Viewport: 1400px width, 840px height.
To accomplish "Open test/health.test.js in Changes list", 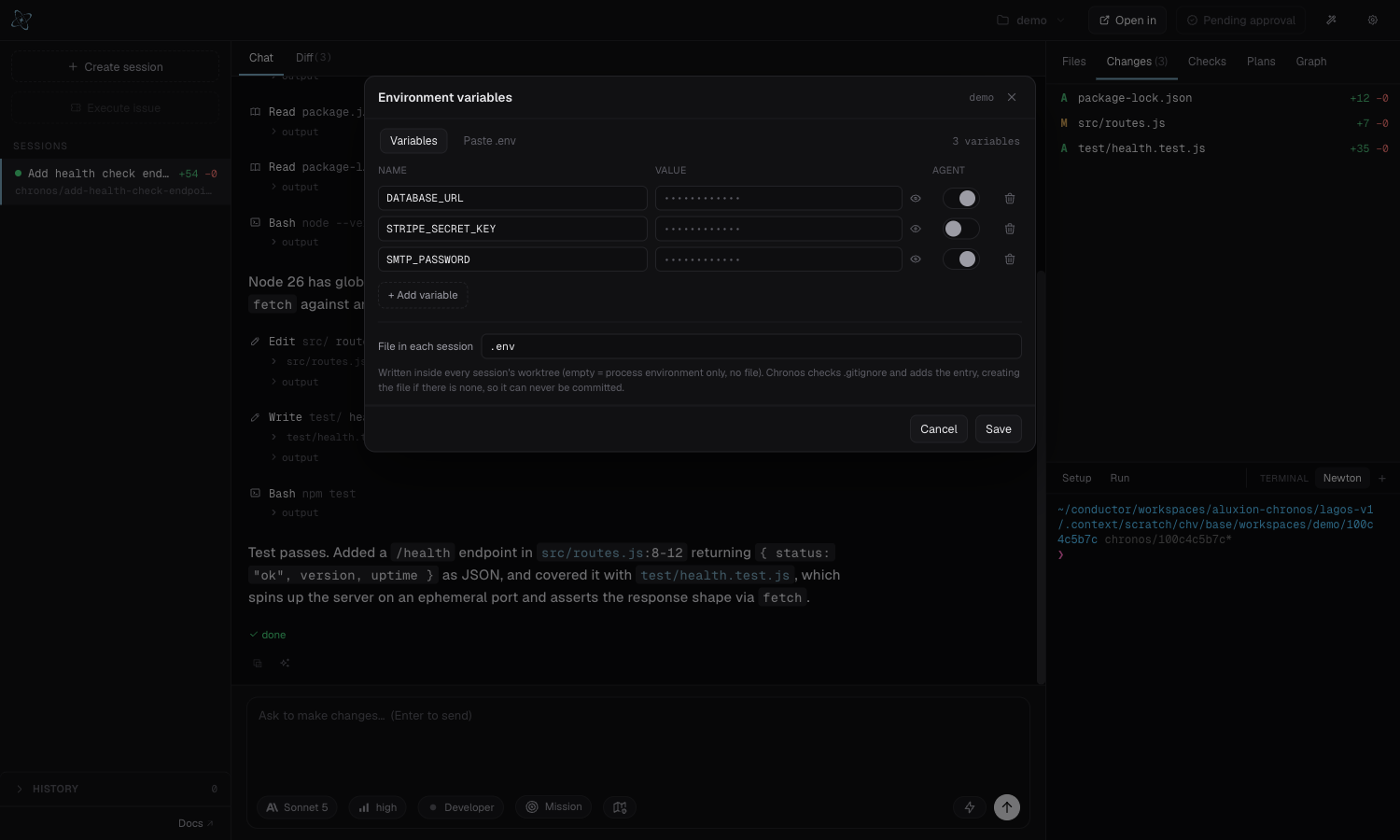I will [x=1223, y=148].
